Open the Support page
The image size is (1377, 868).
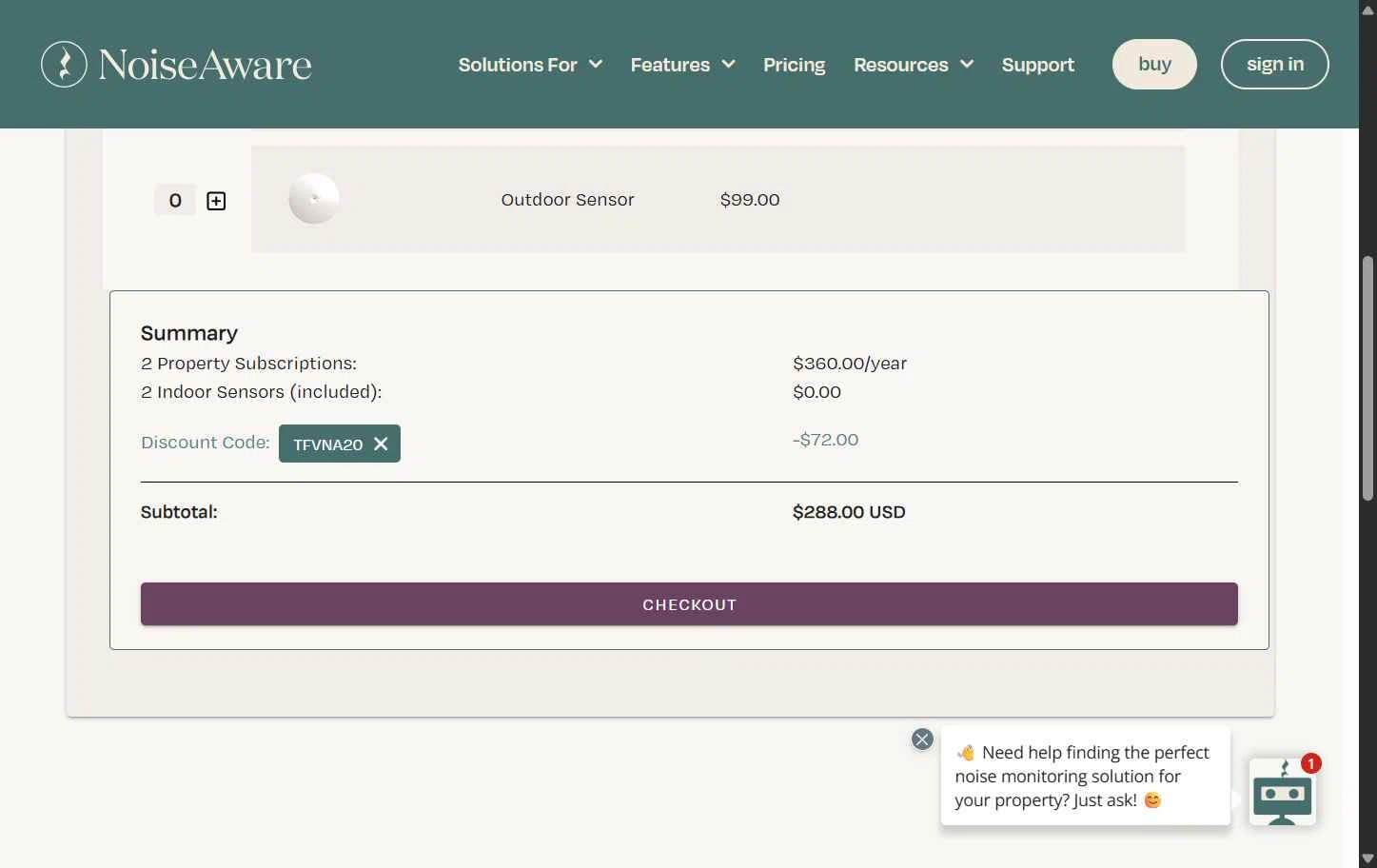click(1037, 65)
